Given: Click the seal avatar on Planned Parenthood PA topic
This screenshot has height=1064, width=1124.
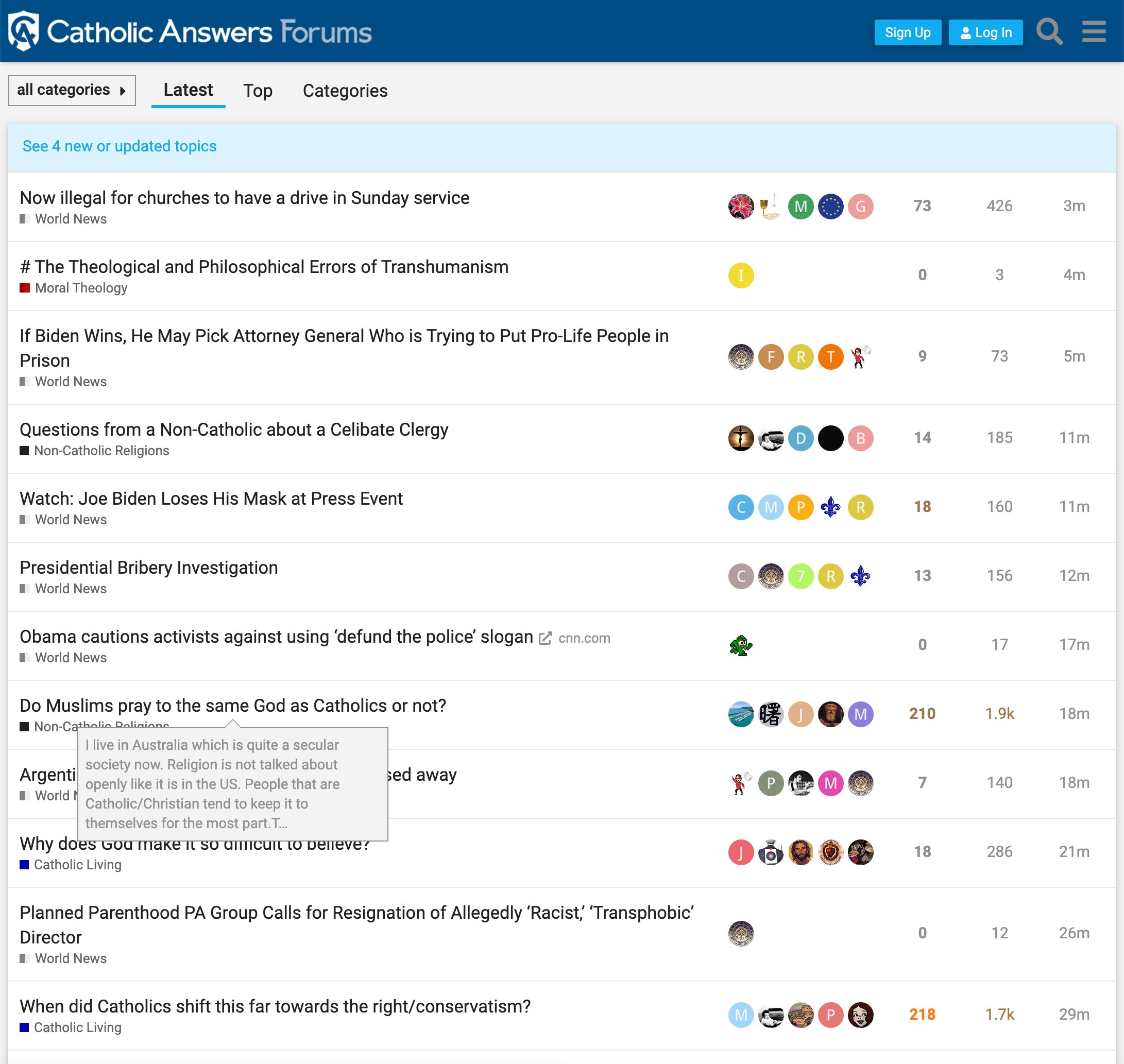Looking at the screenshot, I should pos(740,934).
